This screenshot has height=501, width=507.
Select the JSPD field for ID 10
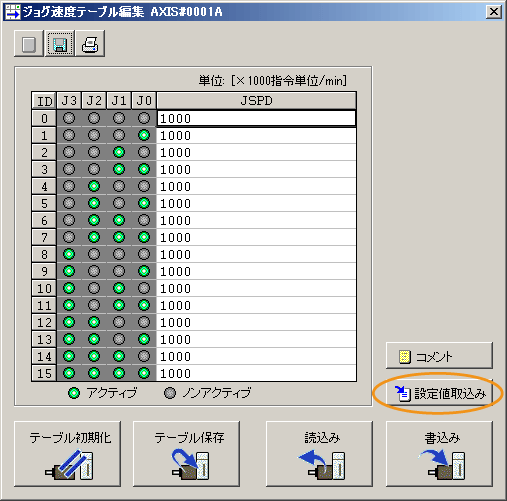[x=256, y=288]
